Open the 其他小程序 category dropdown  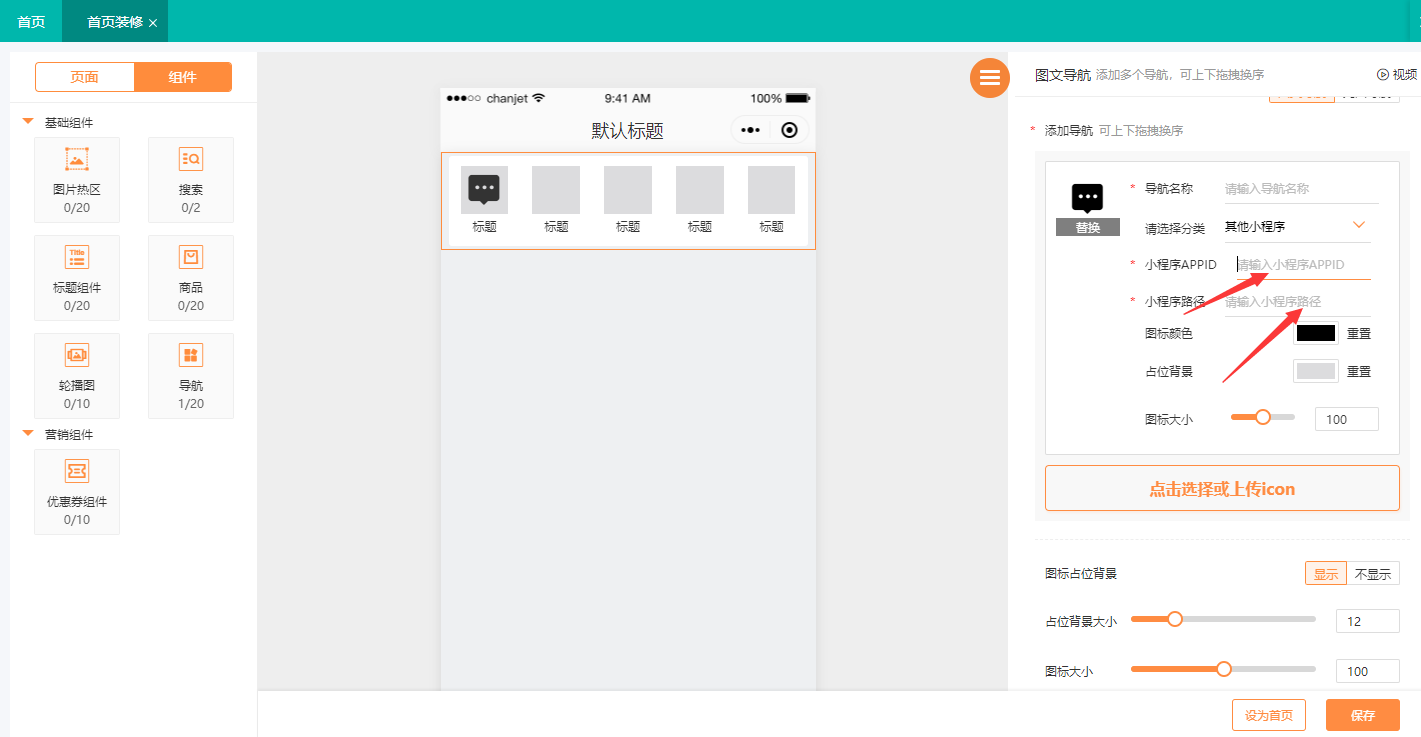[x=1297, y=226]
